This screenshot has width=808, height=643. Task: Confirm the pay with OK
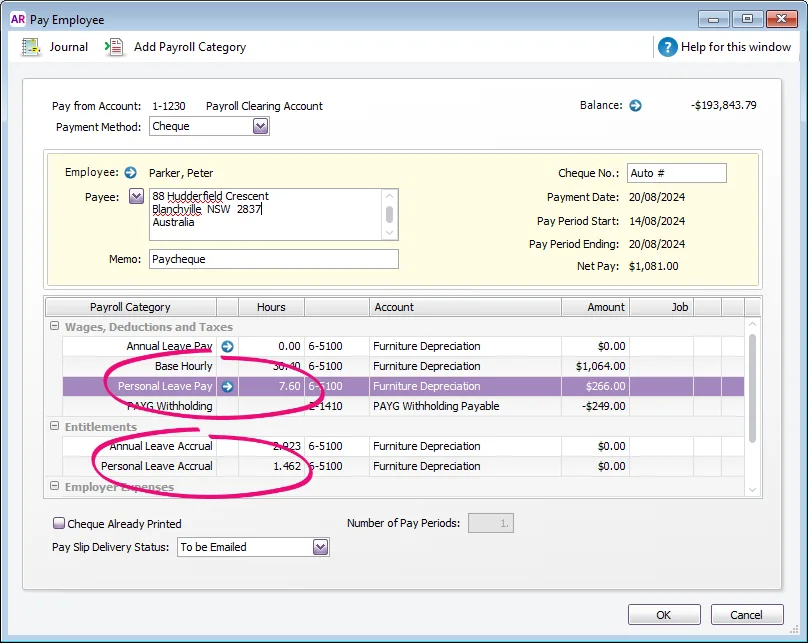click(x=663, y=614)
